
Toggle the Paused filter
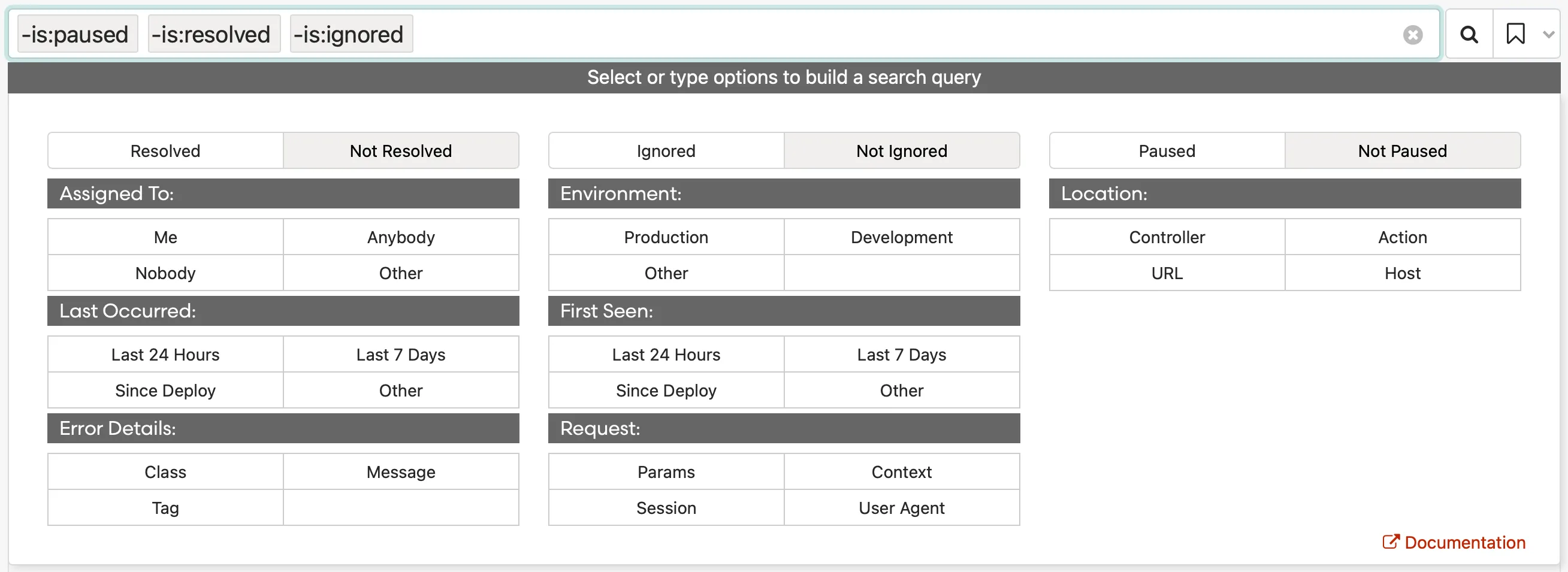tap(1166, 151)
